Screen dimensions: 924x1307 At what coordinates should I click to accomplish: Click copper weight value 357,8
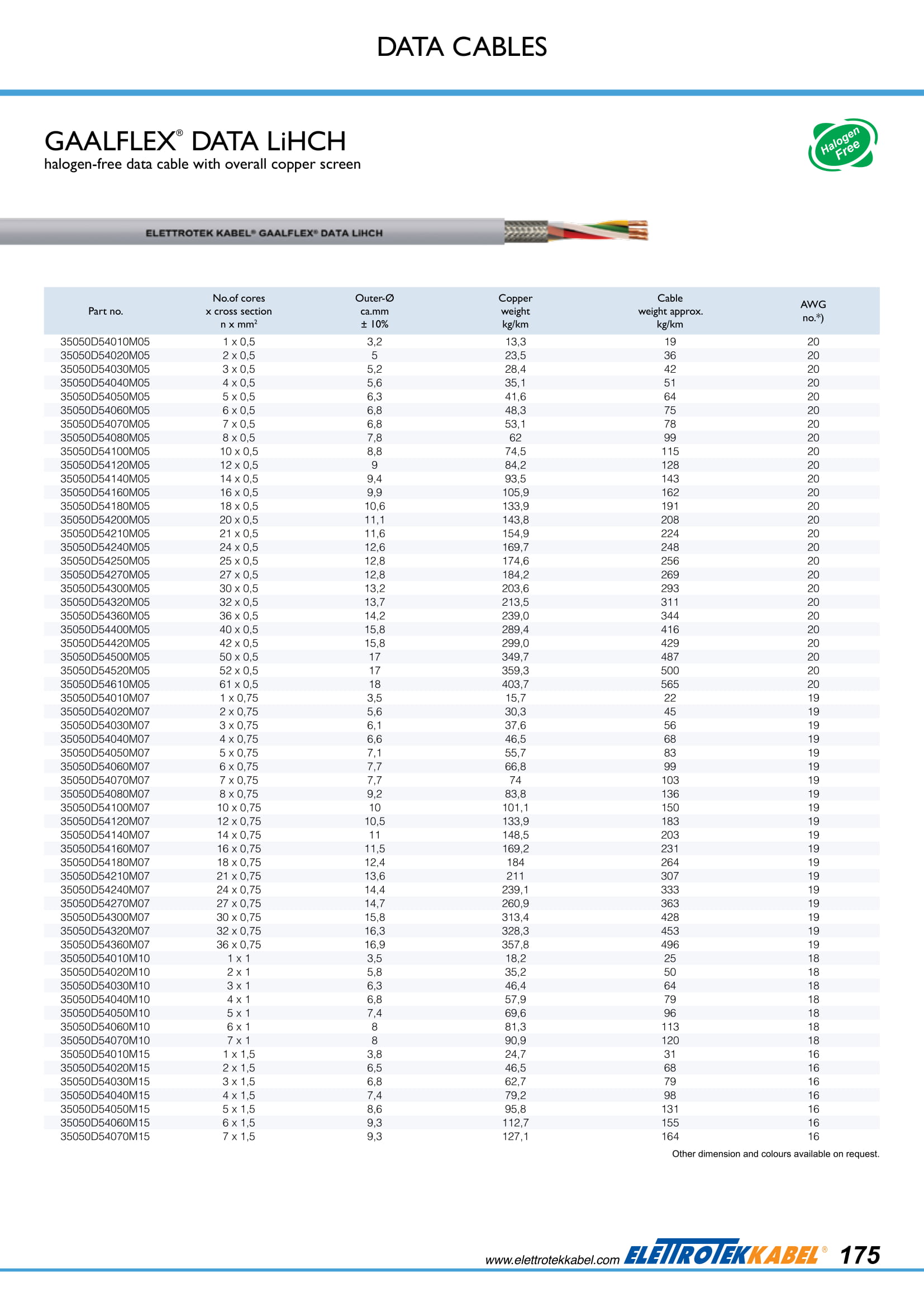(x=516, y=944)
